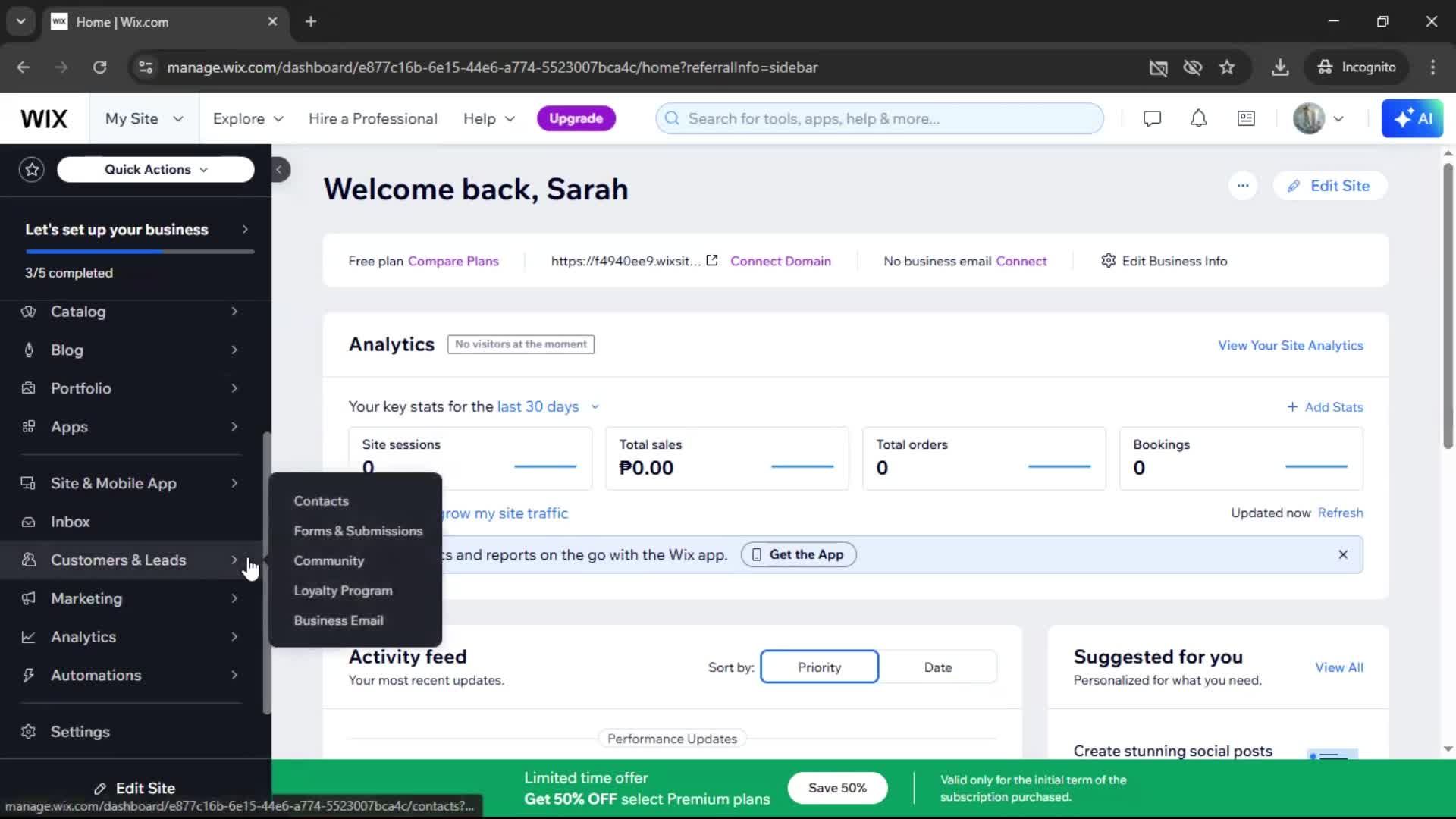Open the My Site dropdown

(x=144, y=119)
